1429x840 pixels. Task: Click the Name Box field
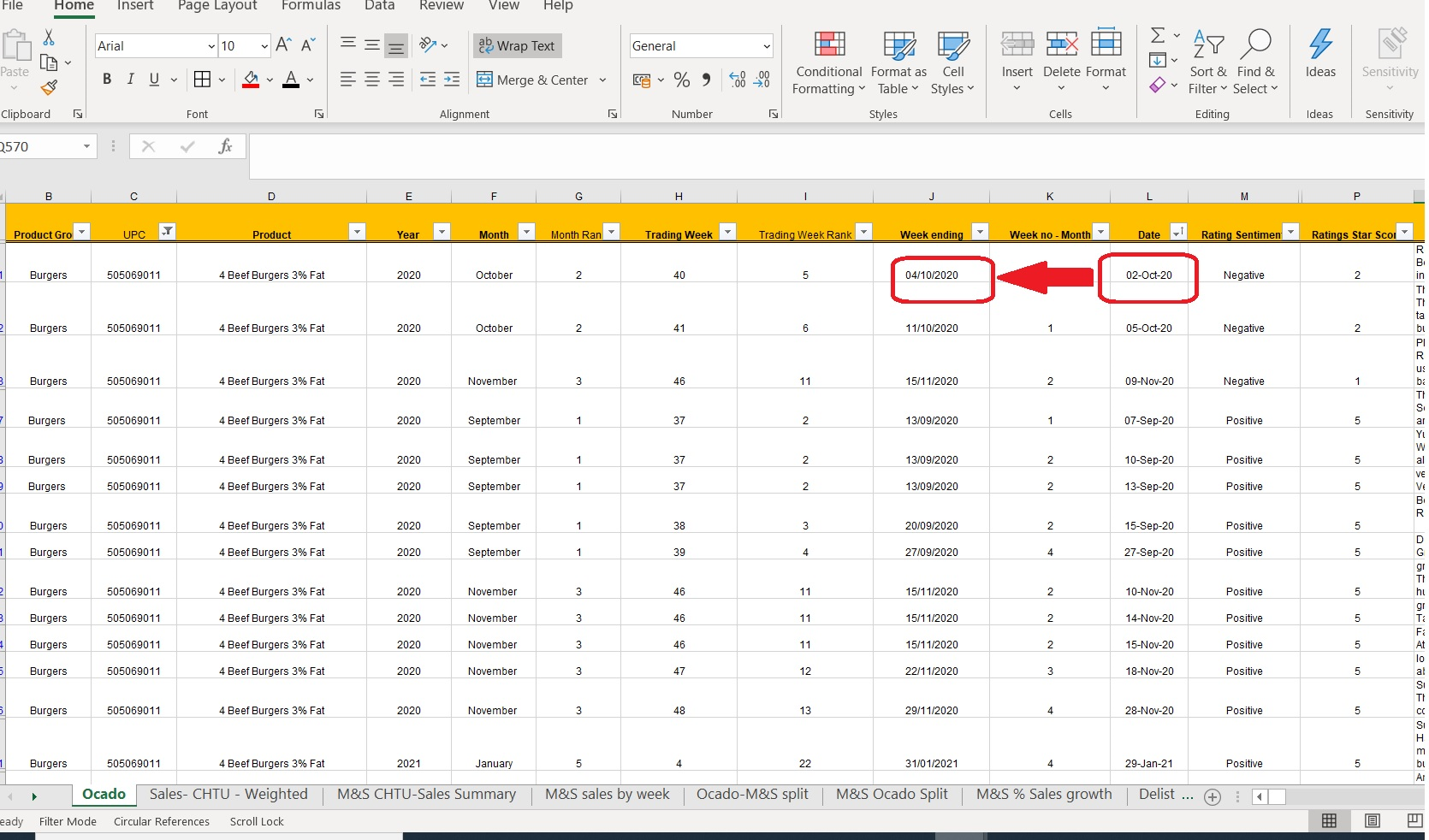point(43,147)
